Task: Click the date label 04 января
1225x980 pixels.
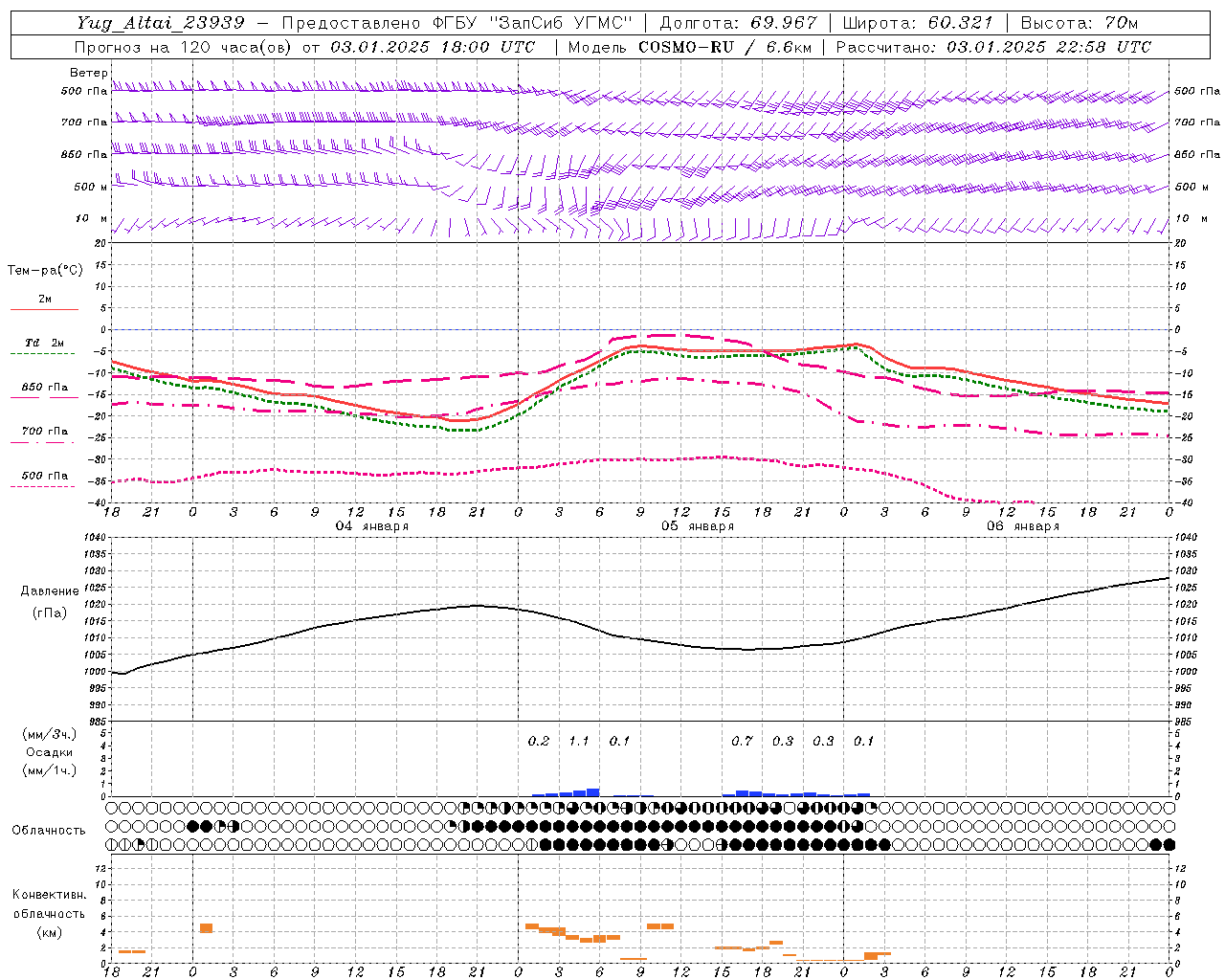Action: pyautogui.click(x=371, y=526)
